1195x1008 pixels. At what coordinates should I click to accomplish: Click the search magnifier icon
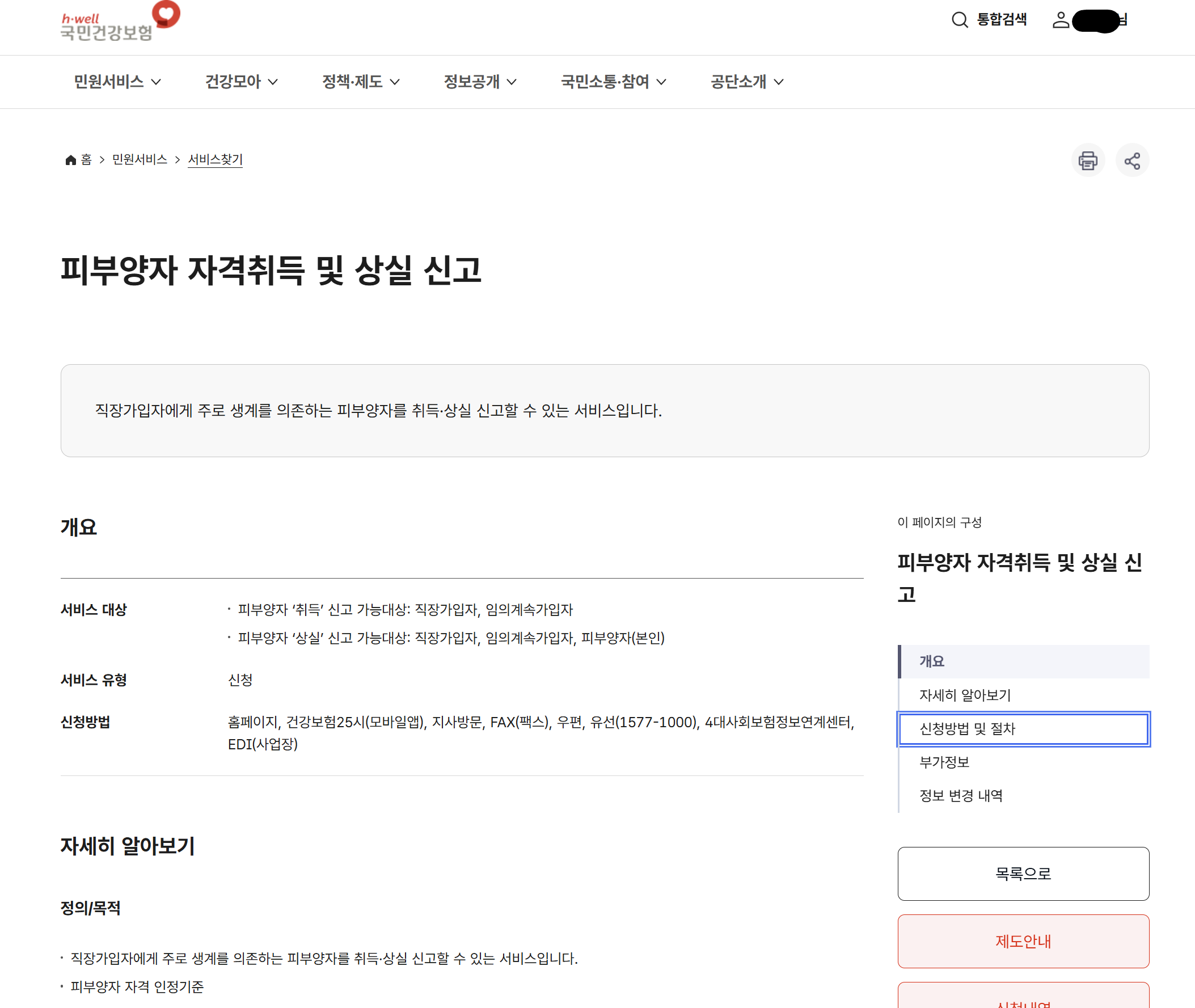[x=959, y=20]
